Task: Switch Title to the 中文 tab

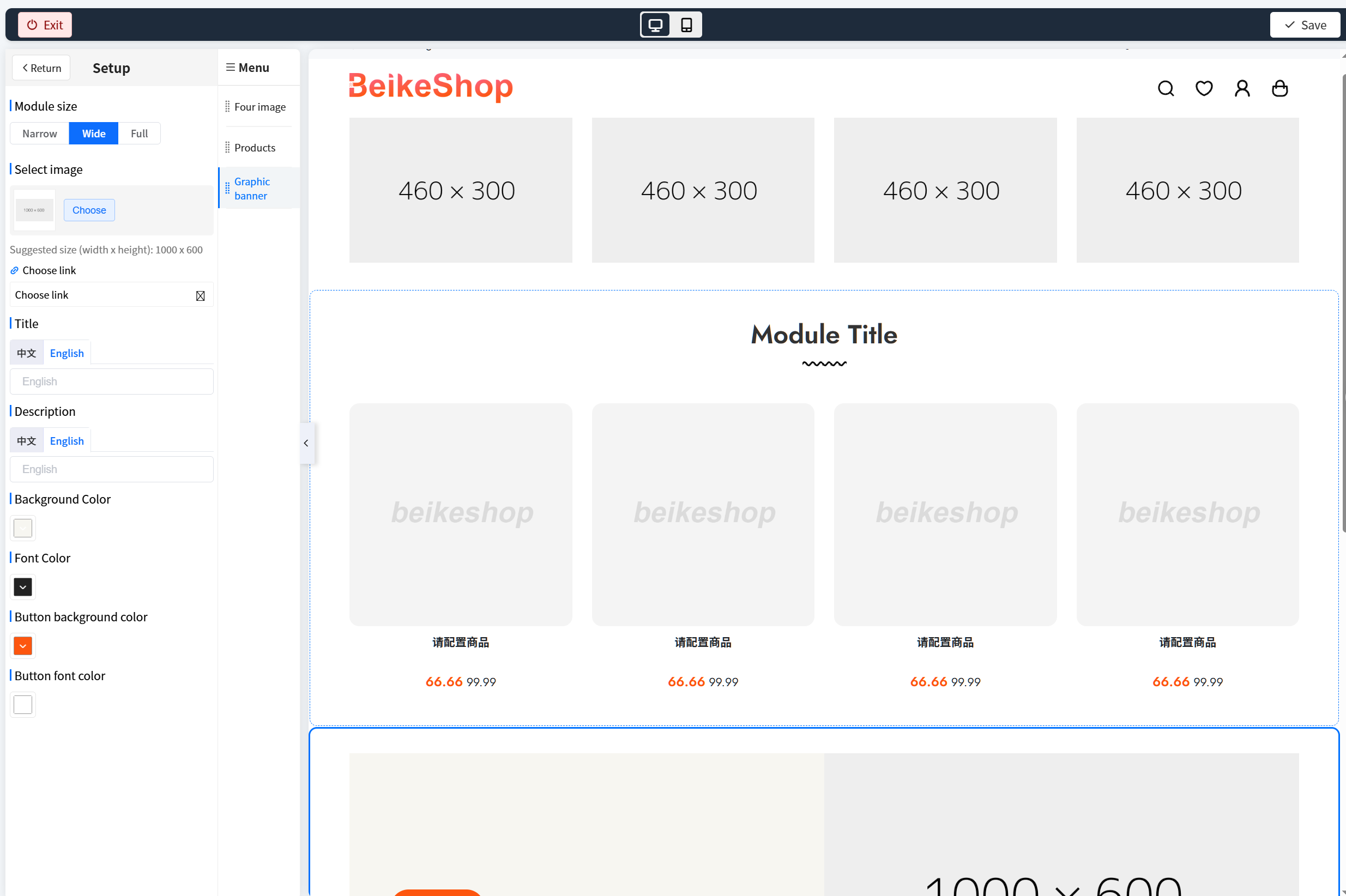Action: (26, 353)
